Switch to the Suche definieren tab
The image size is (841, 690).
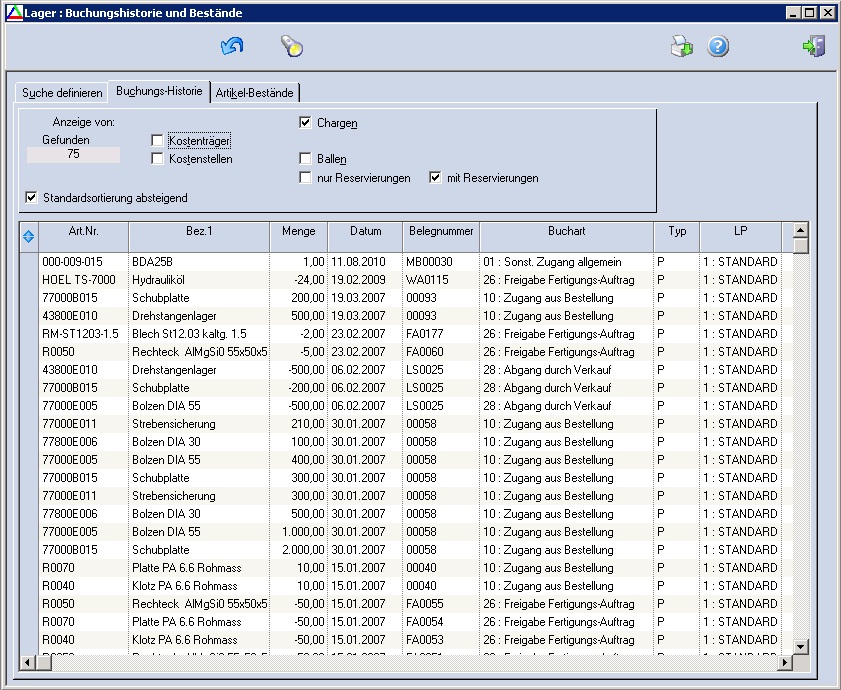(x=62, y=93)
